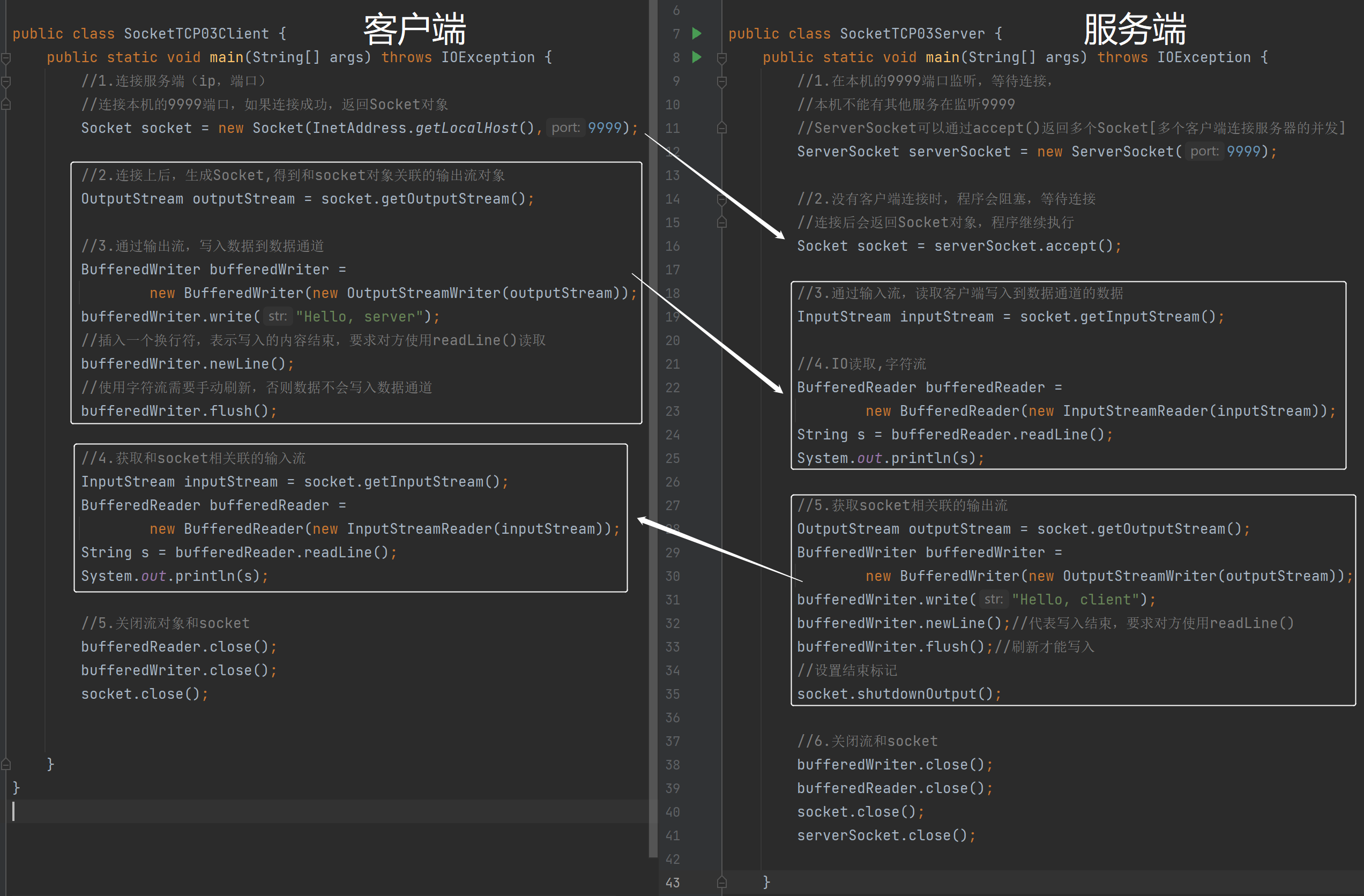The width and height of the screenshot is (1364, 896).
Task: Click client System.out.println(s) statement
Action: pos(175,576)
